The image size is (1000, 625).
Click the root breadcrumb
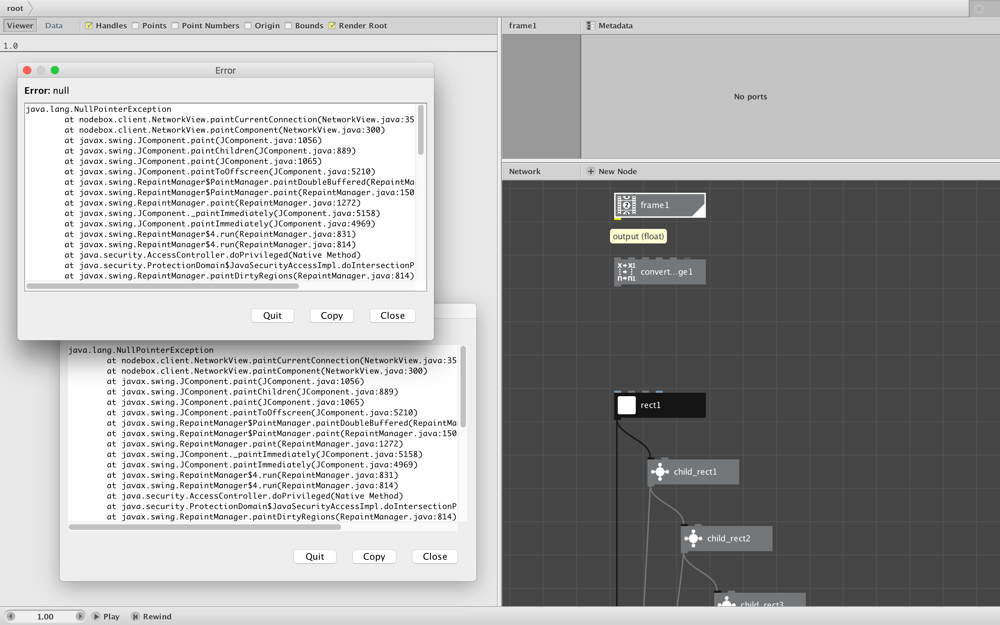coord(15,8)
